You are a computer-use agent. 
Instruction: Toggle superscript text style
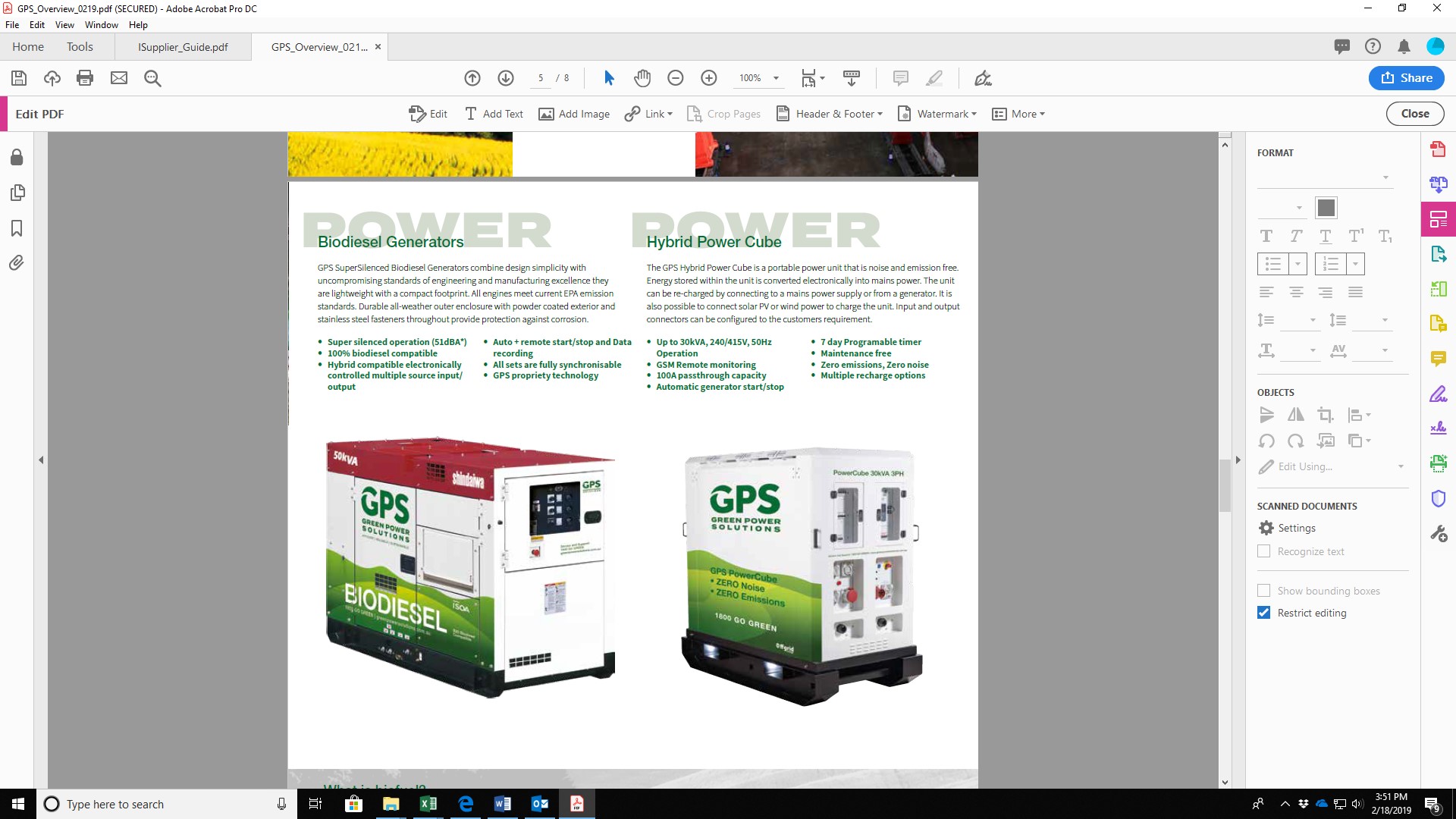1356,236
